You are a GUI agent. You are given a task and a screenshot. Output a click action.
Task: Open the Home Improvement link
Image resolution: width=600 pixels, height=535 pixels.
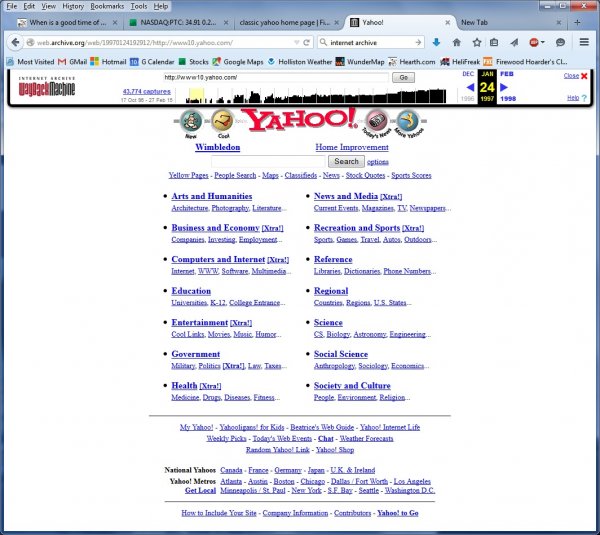[x=352, y=147]
